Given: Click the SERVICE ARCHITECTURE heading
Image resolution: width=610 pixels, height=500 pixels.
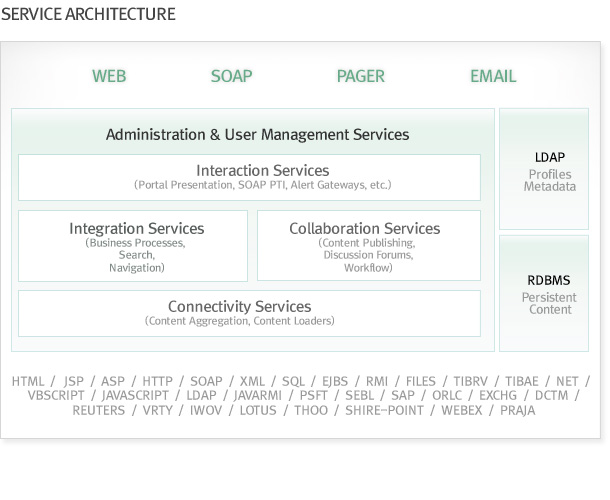Looking at the screenshot, I should (88, 14).
